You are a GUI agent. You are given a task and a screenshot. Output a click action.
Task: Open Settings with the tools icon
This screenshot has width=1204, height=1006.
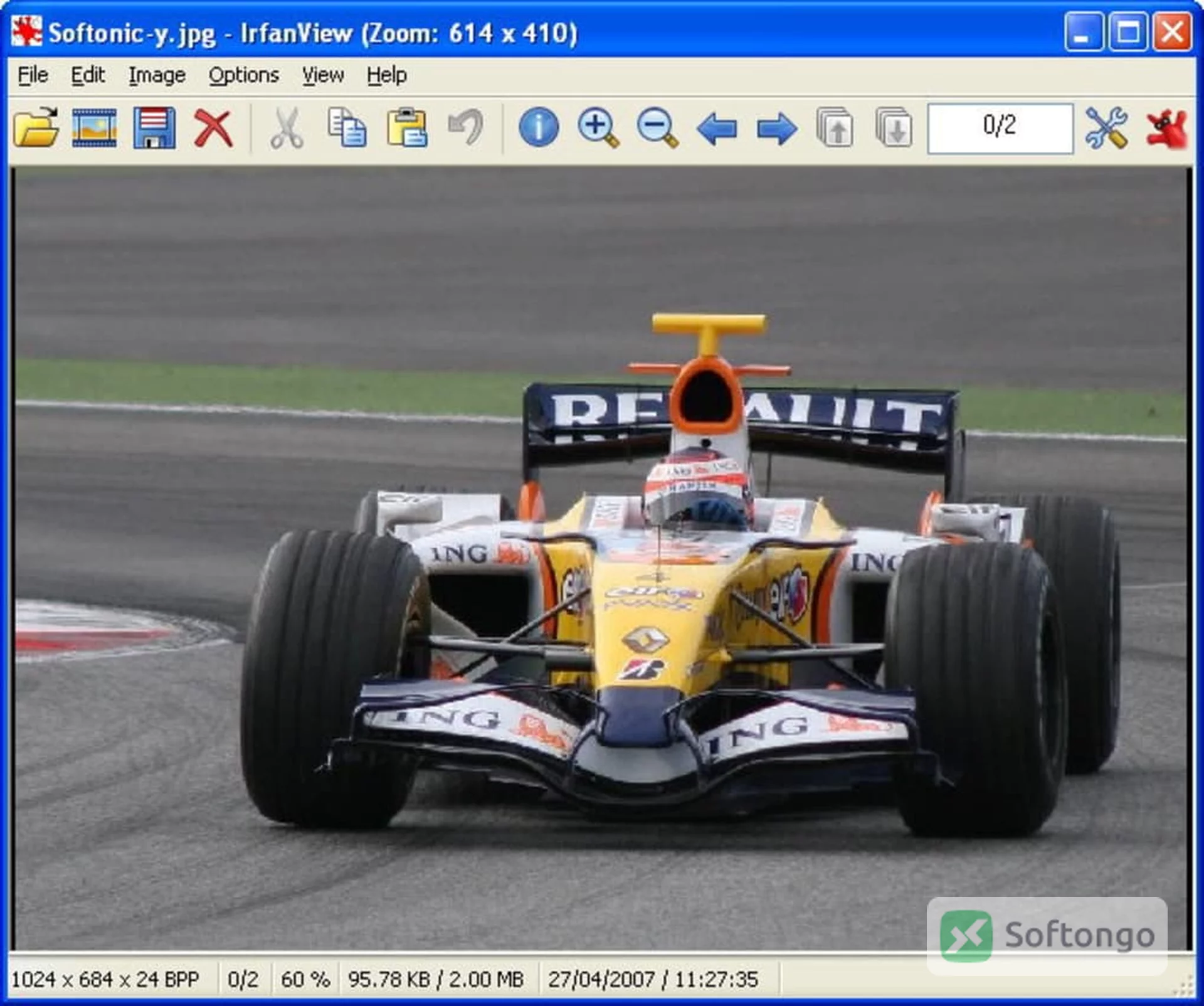(x=1107, y=128)
